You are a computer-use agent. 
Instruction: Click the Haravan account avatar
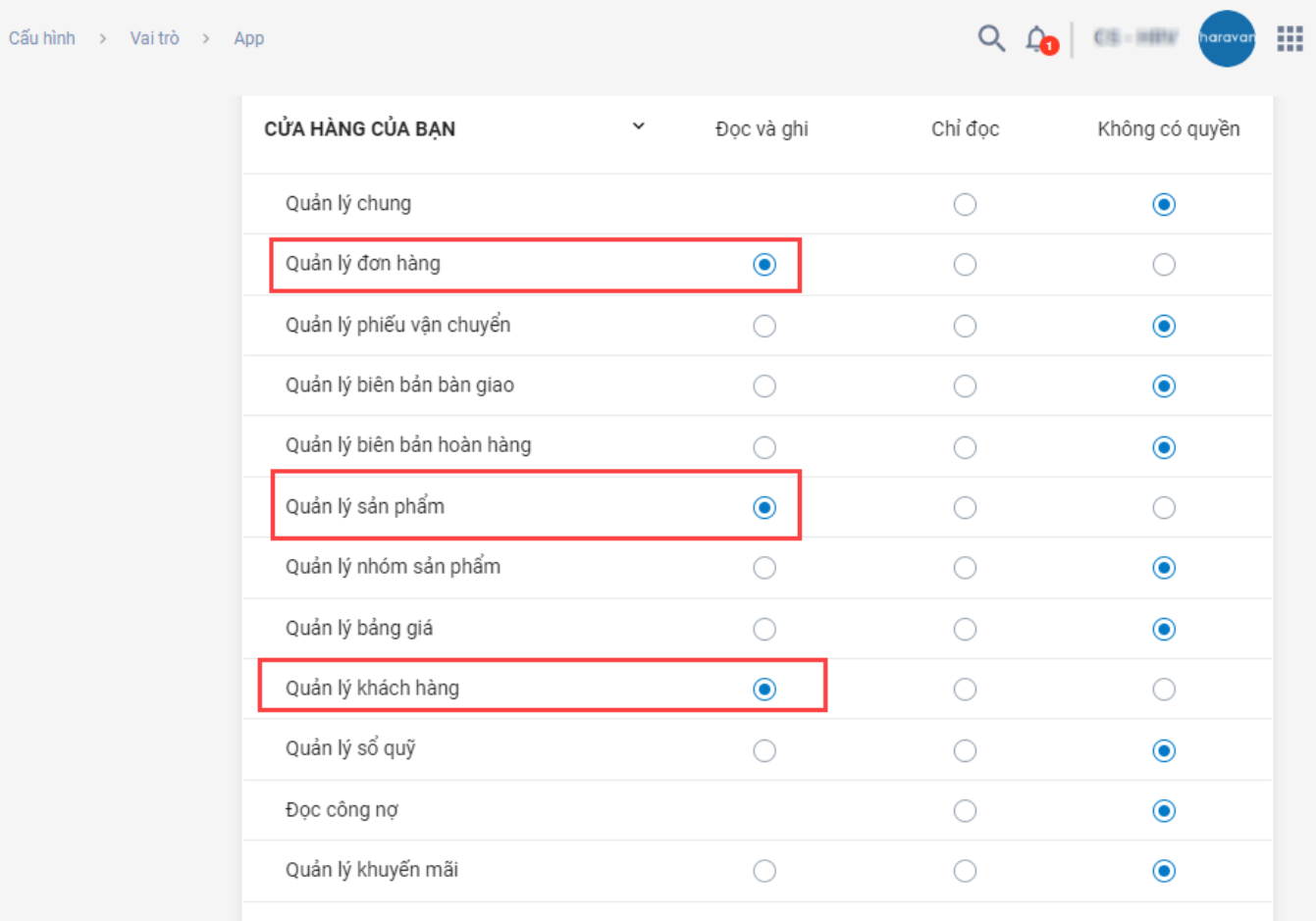coord(1227,38)
